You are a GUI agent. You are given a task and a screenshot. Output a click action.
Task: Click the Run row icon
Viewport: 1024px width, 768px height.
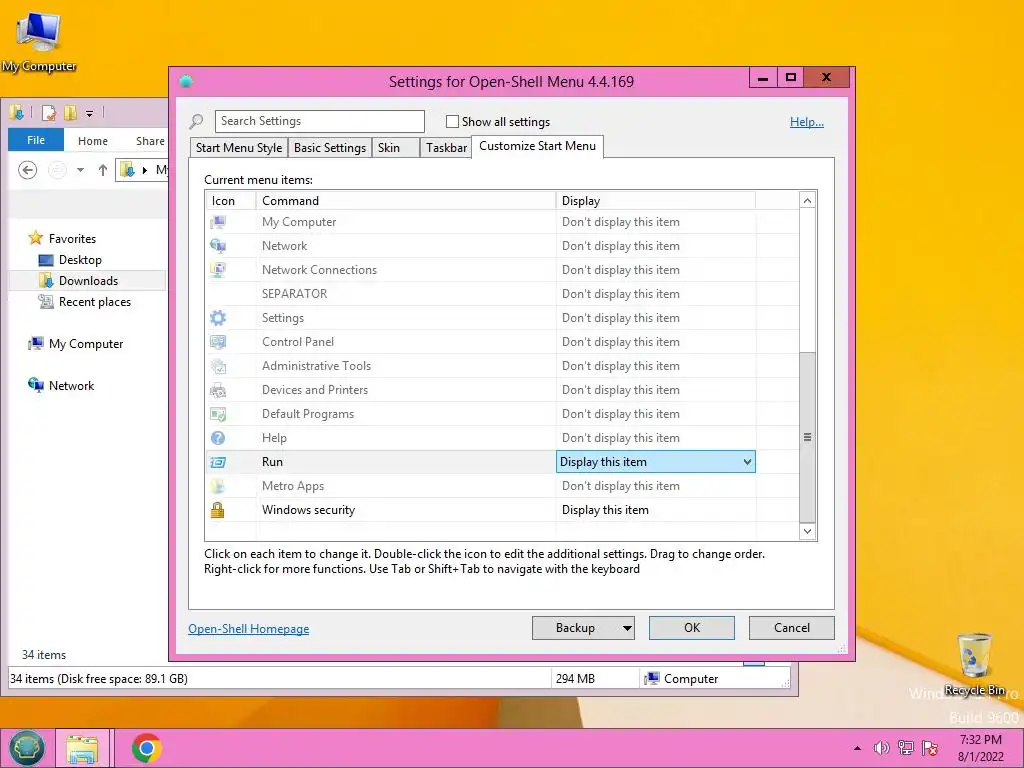(218, 462)
